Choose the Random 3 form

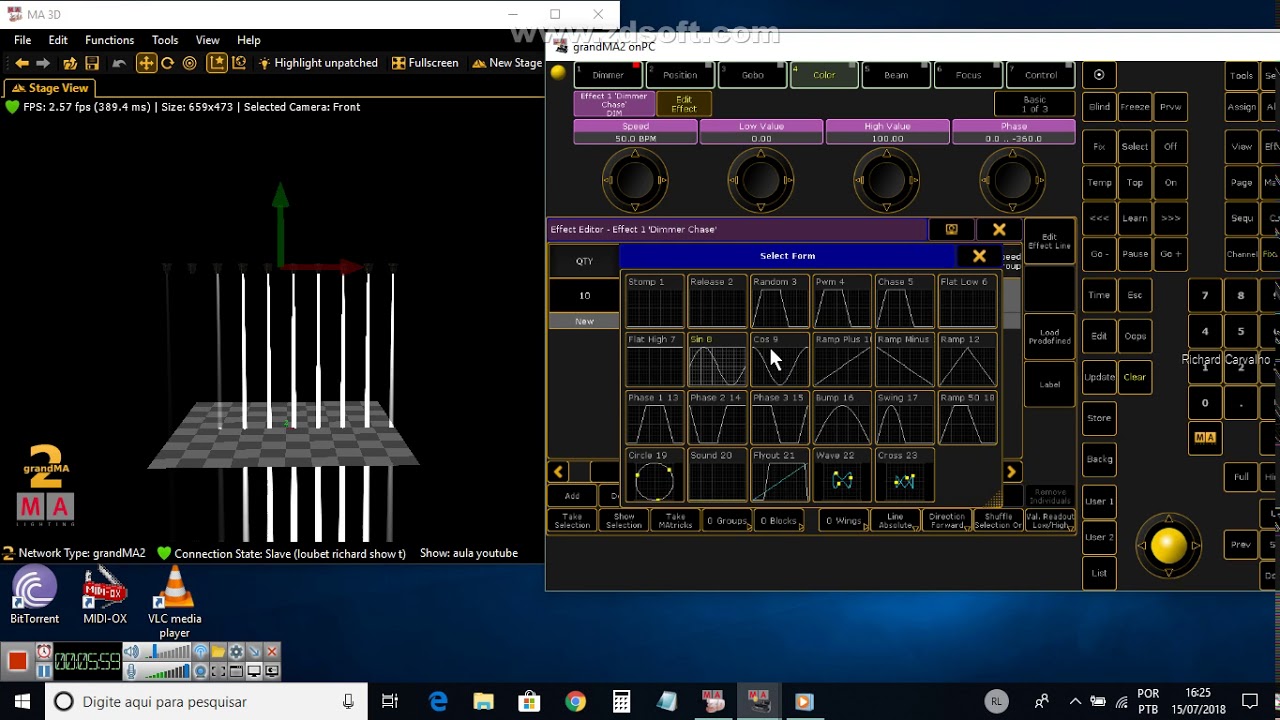(780, 302)
